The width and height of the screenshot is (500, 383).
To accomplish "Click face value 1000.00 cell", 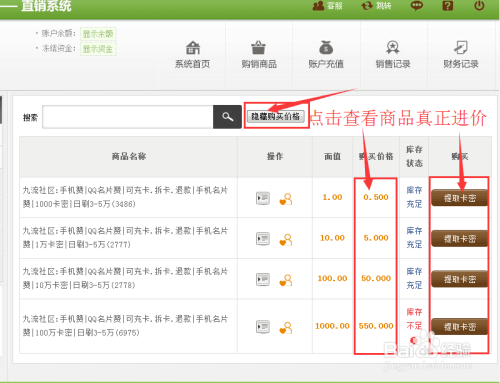I will coord(332,326).
